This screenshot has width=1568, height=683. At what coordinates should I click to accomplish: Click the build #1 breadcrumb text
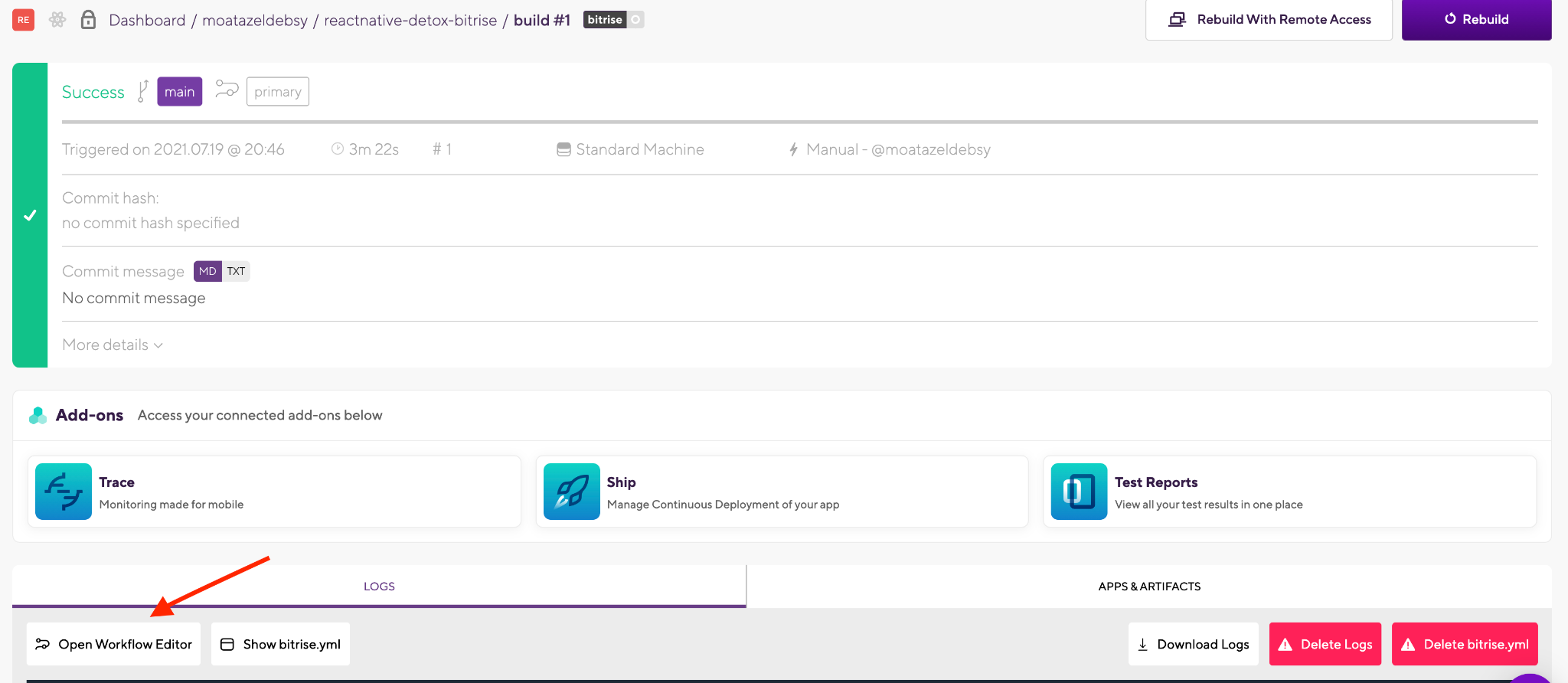click(542, 21)
